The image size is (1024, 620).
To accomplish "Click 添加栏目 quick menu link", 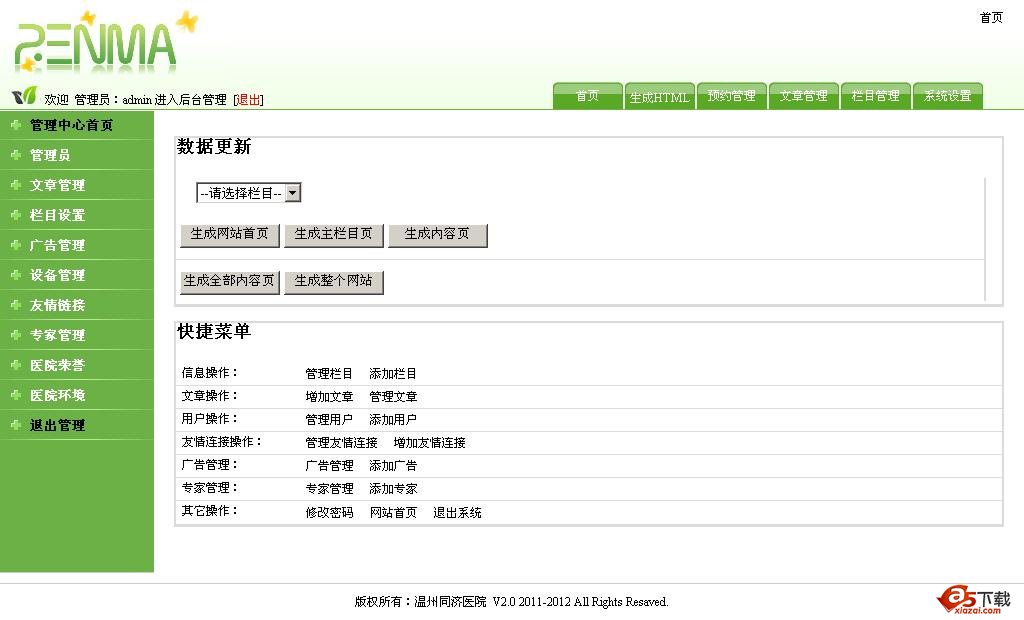I will click(x=392, y=374).
